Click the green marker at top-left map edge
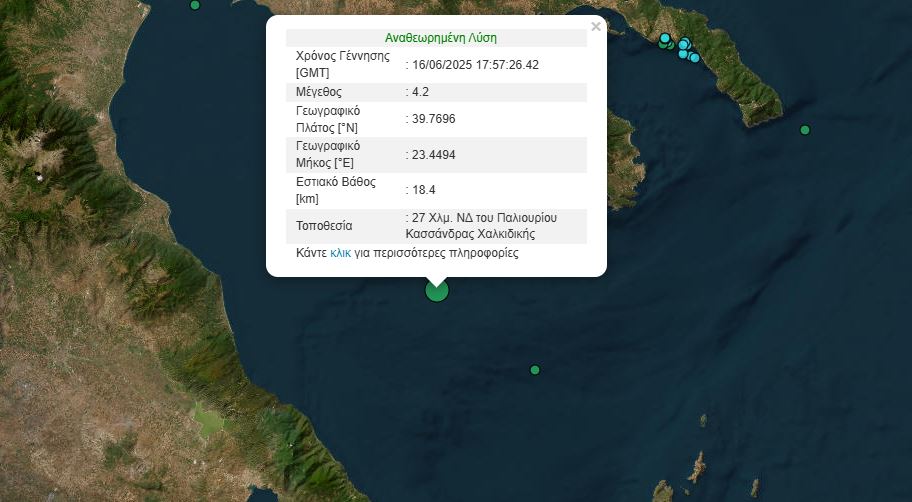The width and height of the screenshot is (912, 502). (x=195, y=5)
